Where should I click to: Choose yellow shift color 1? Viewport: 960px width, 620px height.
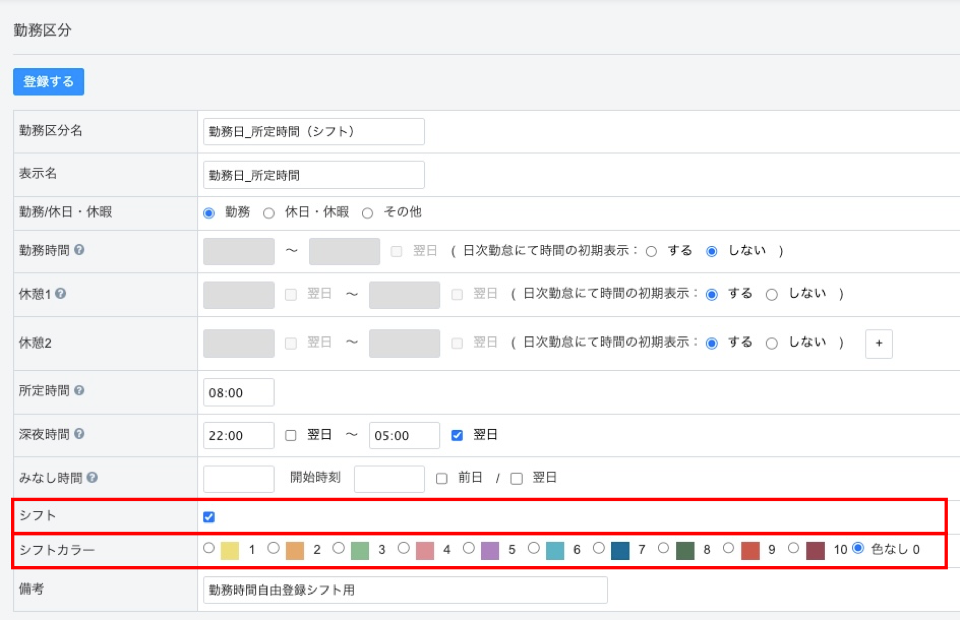click(x=209, y=548)
